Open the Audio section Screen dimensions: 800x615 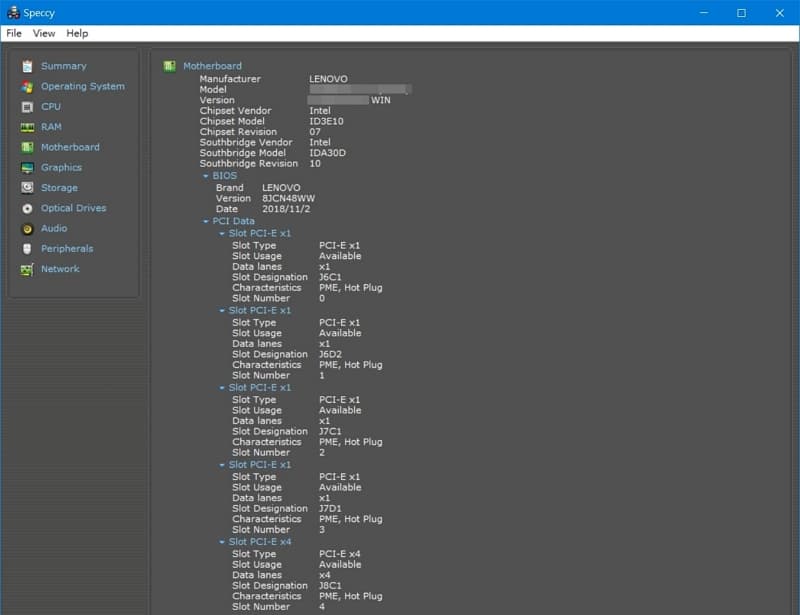click(x=54, y=228)
